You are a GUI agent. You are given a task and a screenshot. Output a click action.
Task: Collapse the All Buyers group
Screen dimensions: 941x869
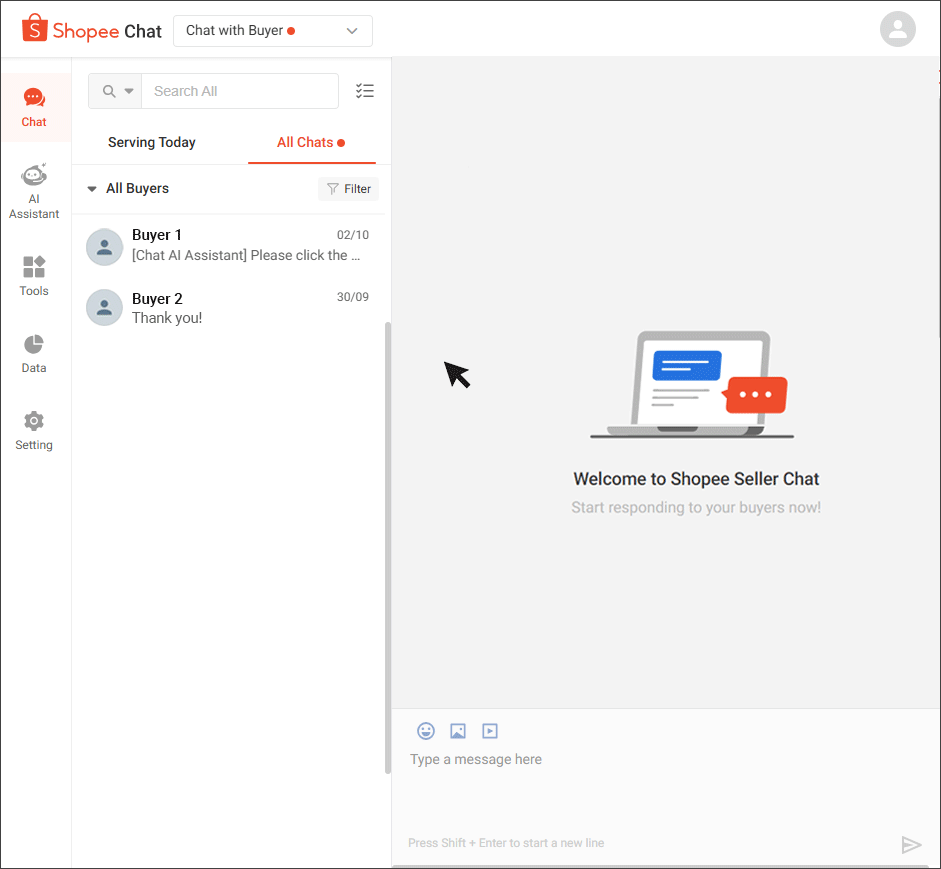point(92,188)
